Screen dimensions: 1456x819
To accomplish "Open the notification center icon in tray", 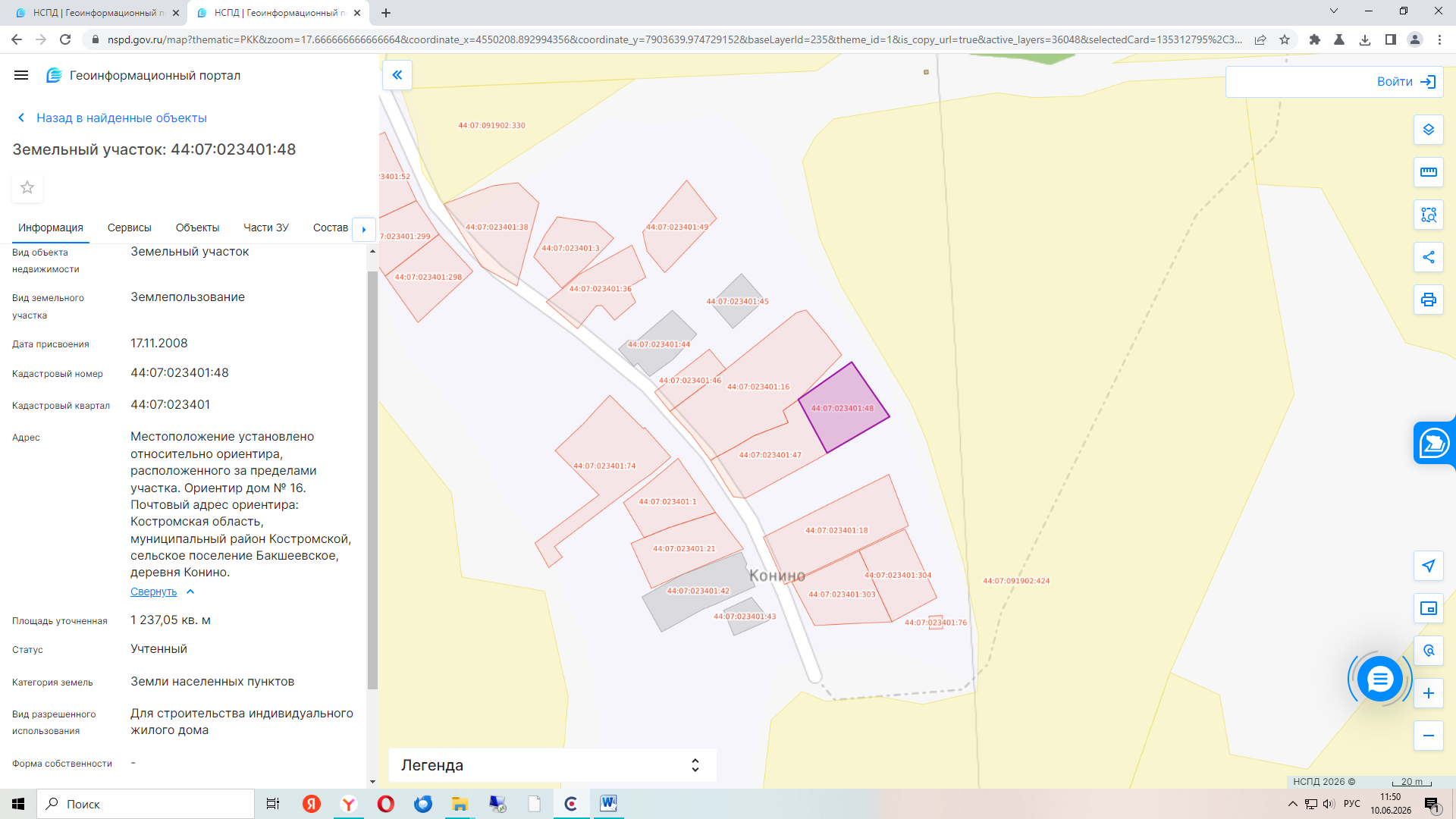I will point(1432,804).
